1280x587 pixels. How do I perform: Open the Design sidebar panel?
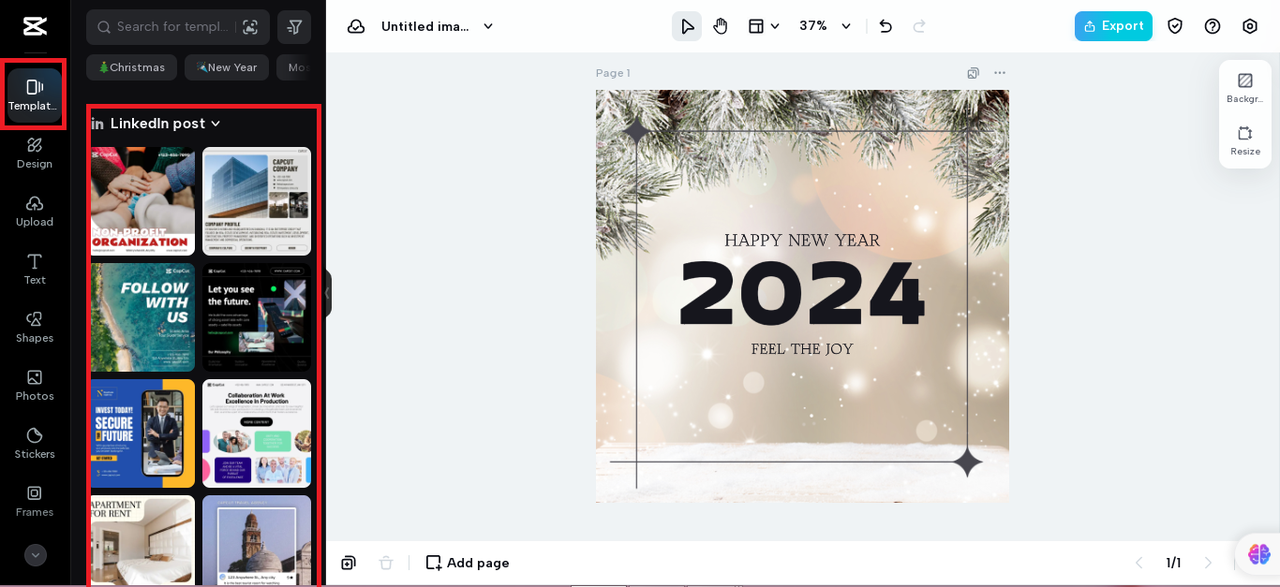[34, 153]
